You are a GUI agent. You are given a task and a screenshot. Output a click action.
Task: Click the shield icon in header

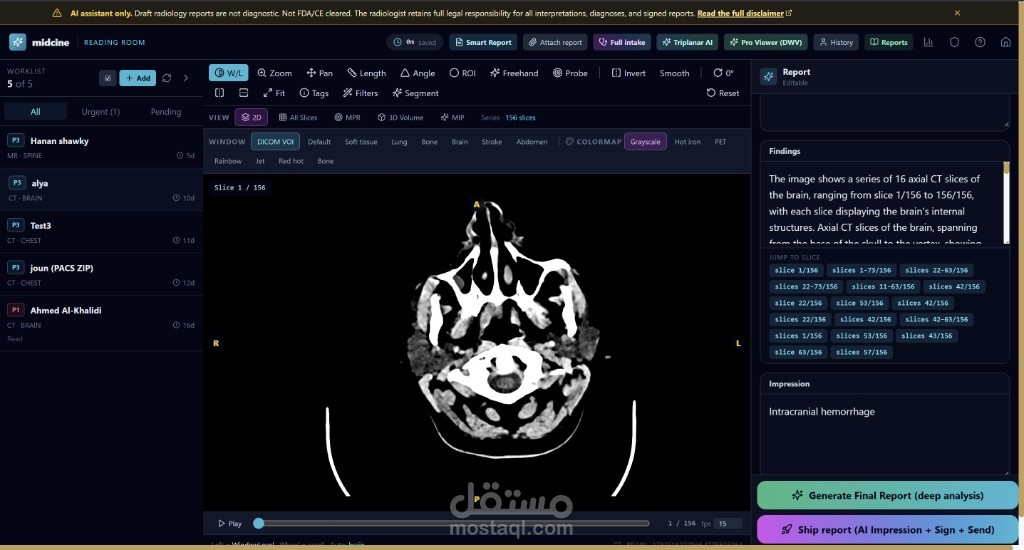coord(954,42)
